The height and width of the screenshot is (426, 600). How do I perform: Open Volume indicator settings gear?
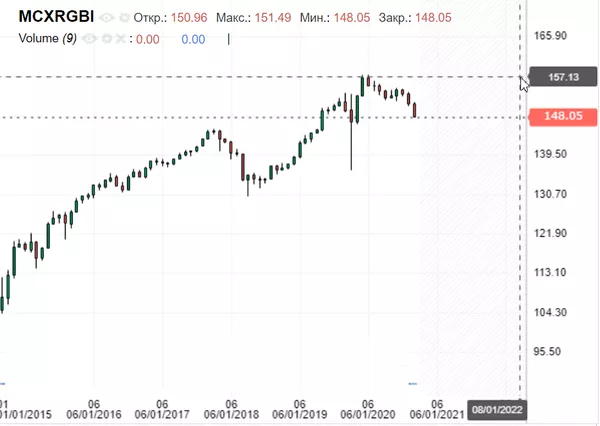(x=107, y=39)
